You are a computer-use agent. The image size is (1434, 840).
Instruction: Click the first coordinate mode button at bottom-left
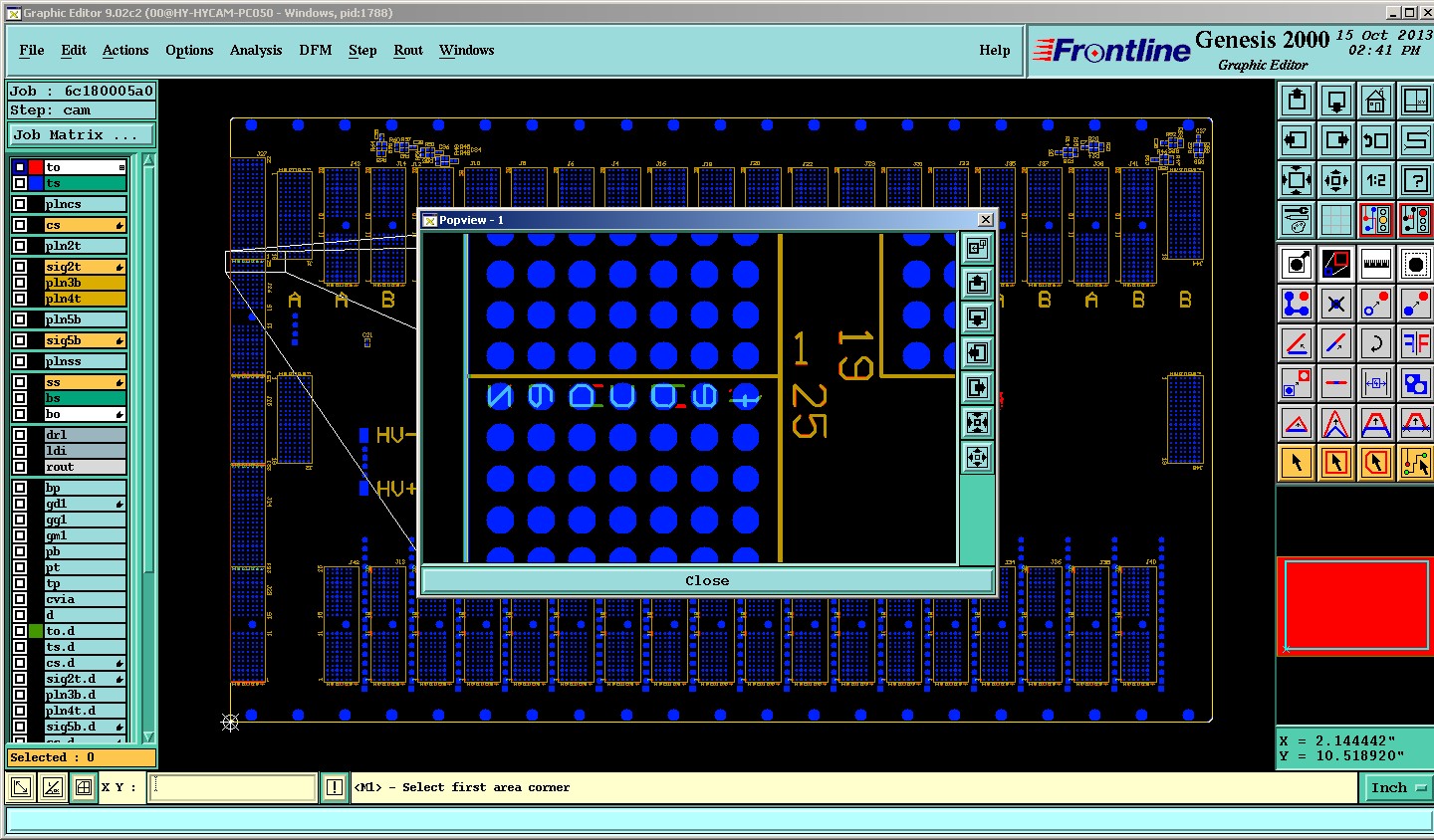[20, 787]
